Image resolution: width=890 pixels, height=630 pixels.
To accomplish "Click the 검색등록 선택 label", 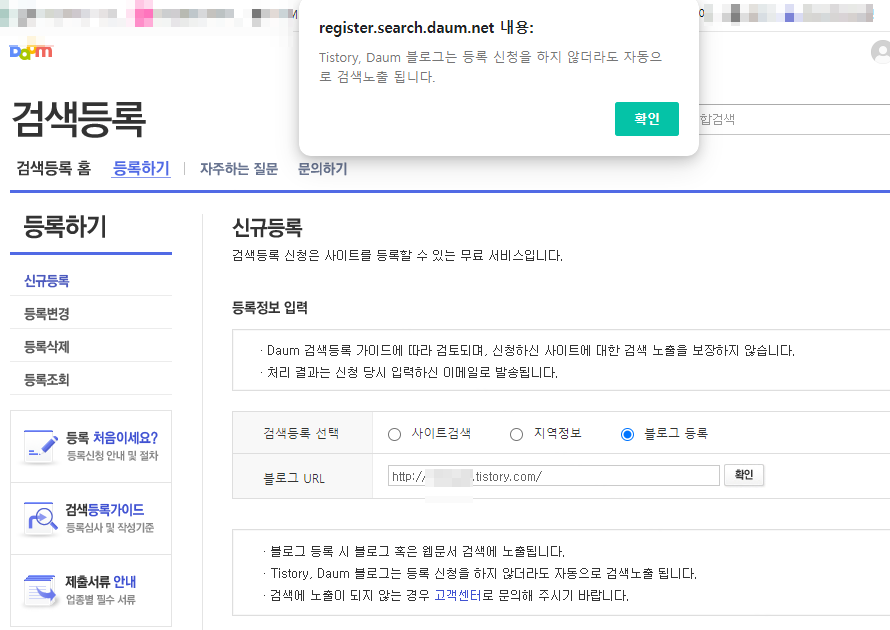I will click(x=301, y=433).
